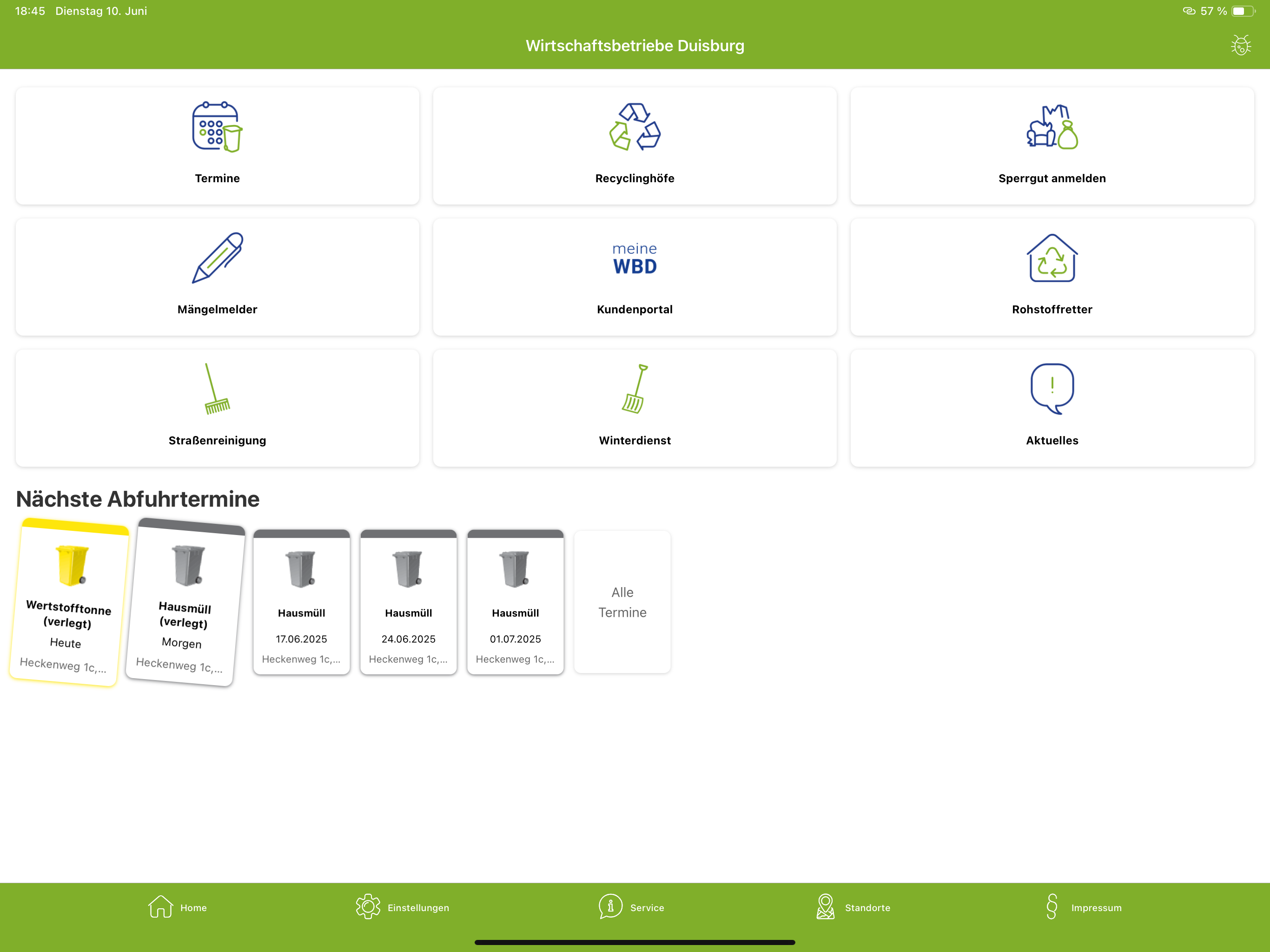Open the Termine tile label
Screen dimensions: 1270x952
pos(217,178)
